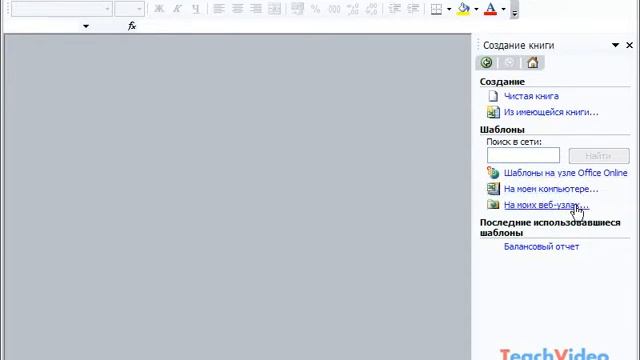Toggle underline formatting (Ч)
Image resolution: width=640 pixels, height=360 pixels.
(x=196, y=9)
